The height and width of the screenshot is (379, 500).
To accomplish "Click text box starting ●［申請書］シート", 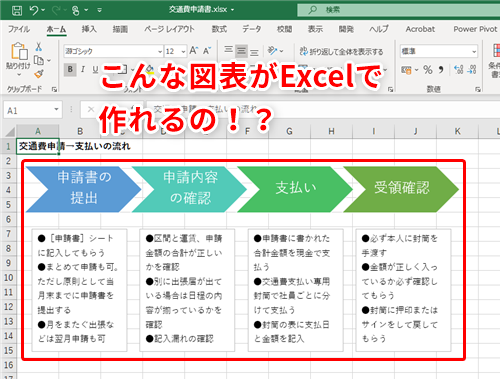I will 79,290.
